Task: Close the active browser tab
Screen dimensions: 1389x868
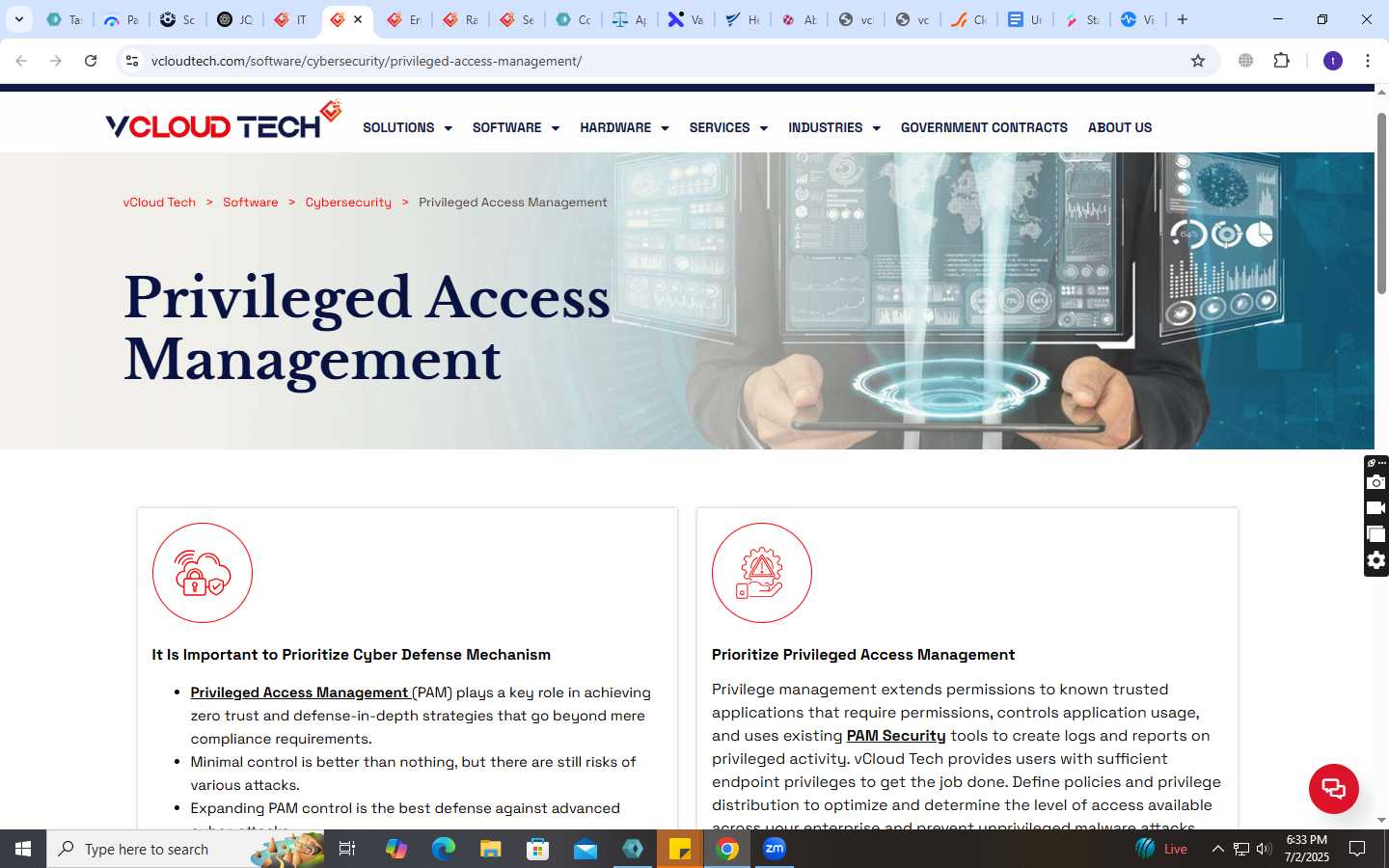Action: (358, 19)
